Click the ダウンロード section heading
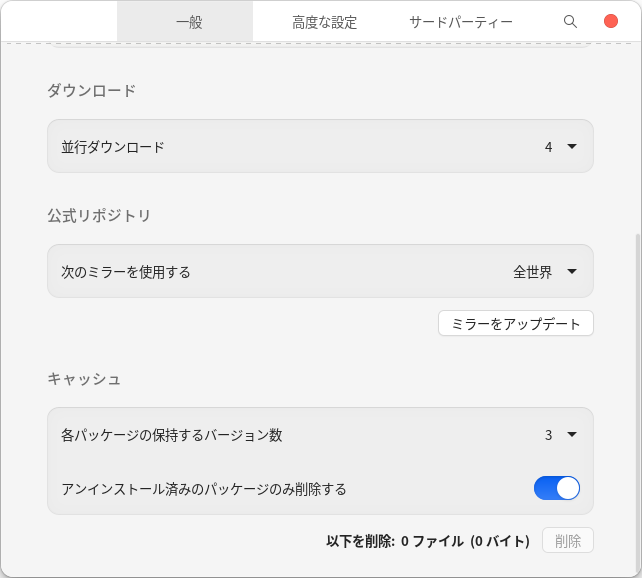642x578 pixels. [x=91, y=91]
